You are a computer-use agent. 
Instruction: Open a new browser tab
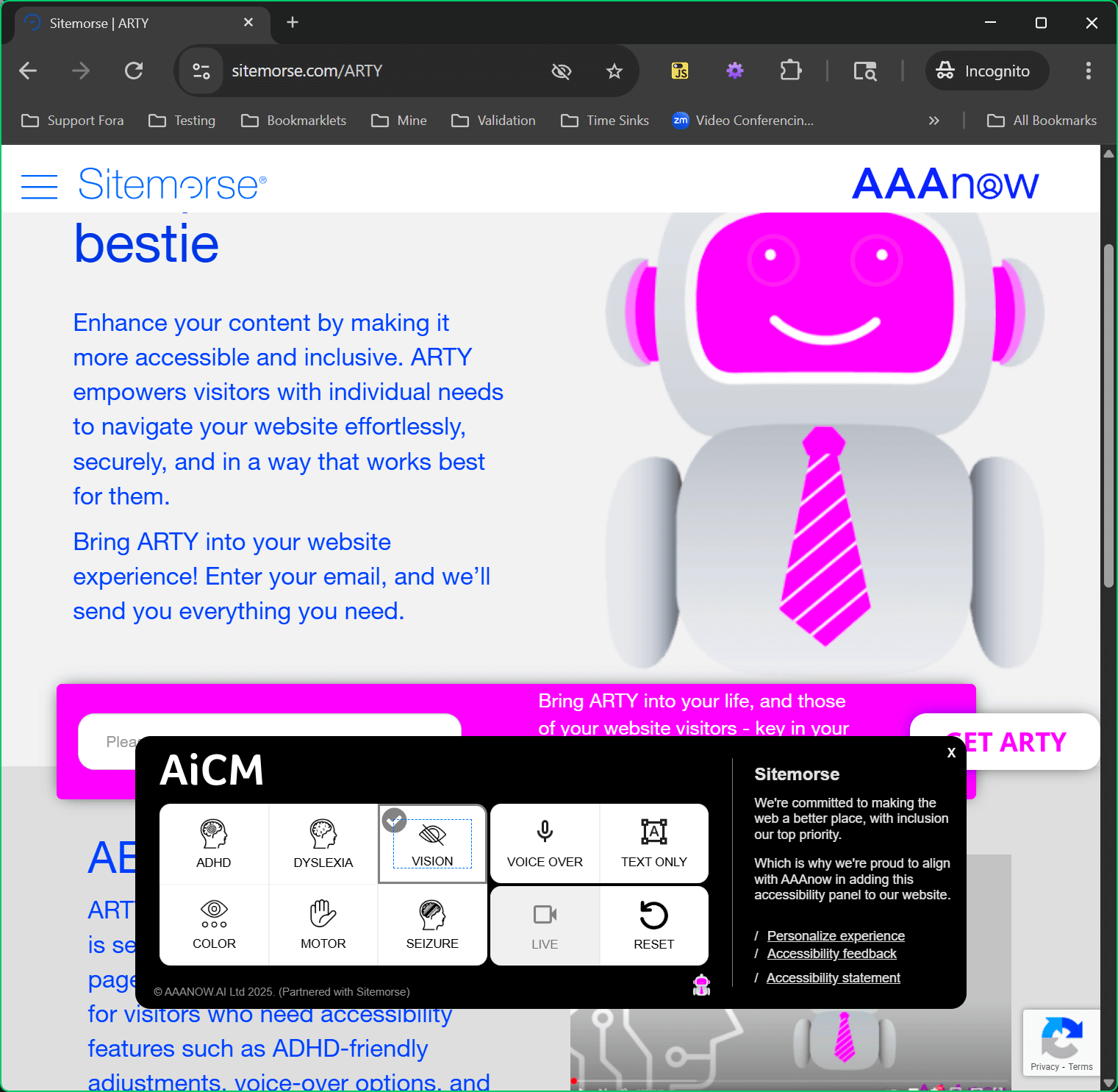tap(293, 23)
